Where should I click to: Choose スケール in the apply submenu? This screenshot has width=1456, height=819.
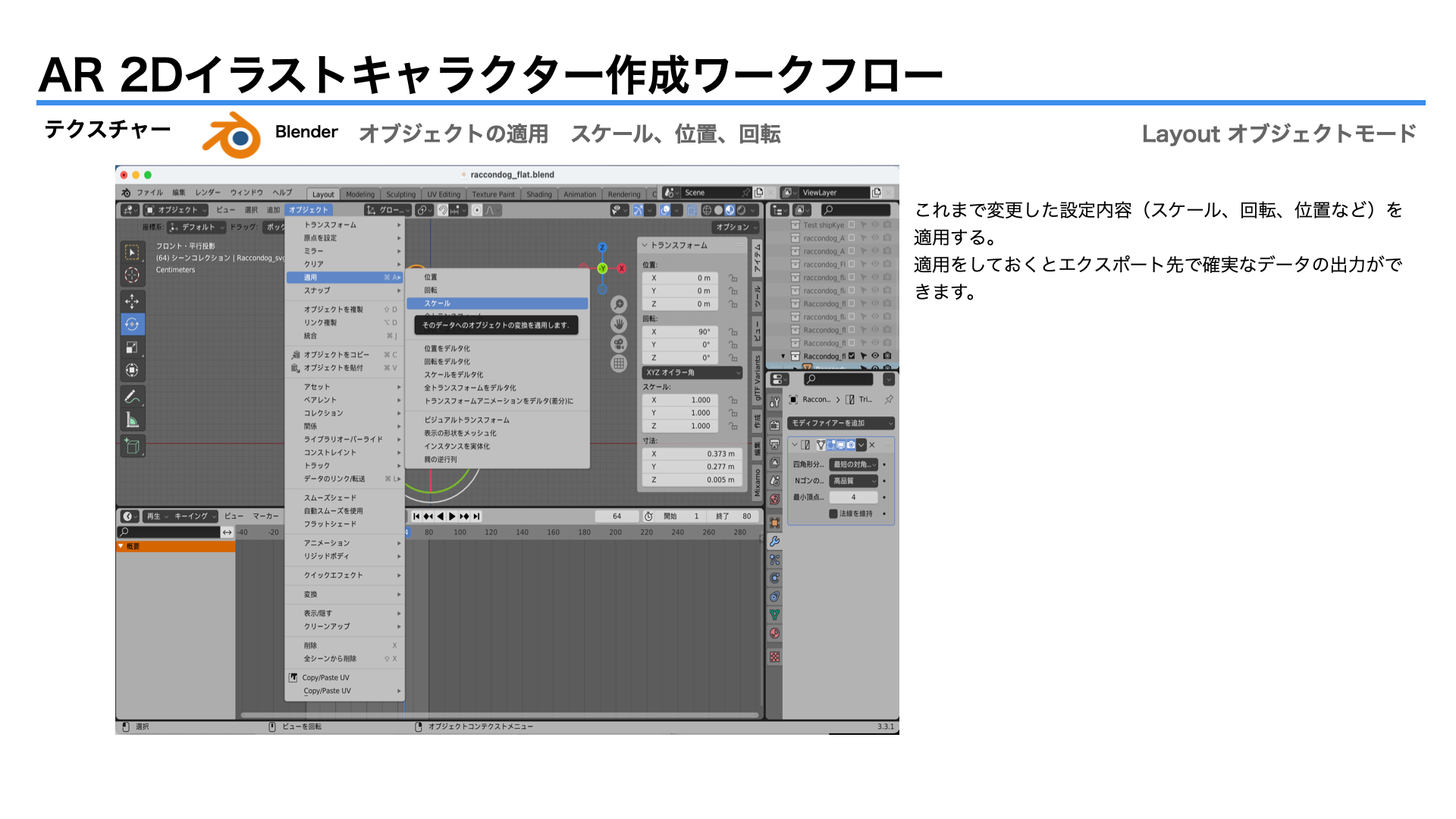[x=497, y=303]
